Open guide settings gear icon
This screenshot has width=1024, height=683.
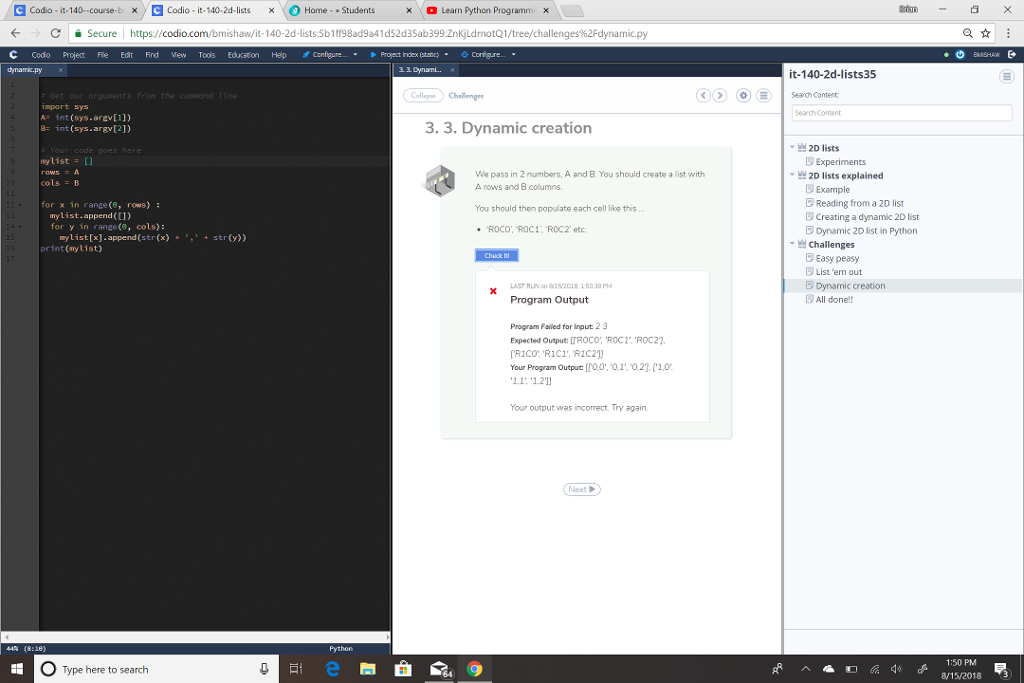point(743,95)
